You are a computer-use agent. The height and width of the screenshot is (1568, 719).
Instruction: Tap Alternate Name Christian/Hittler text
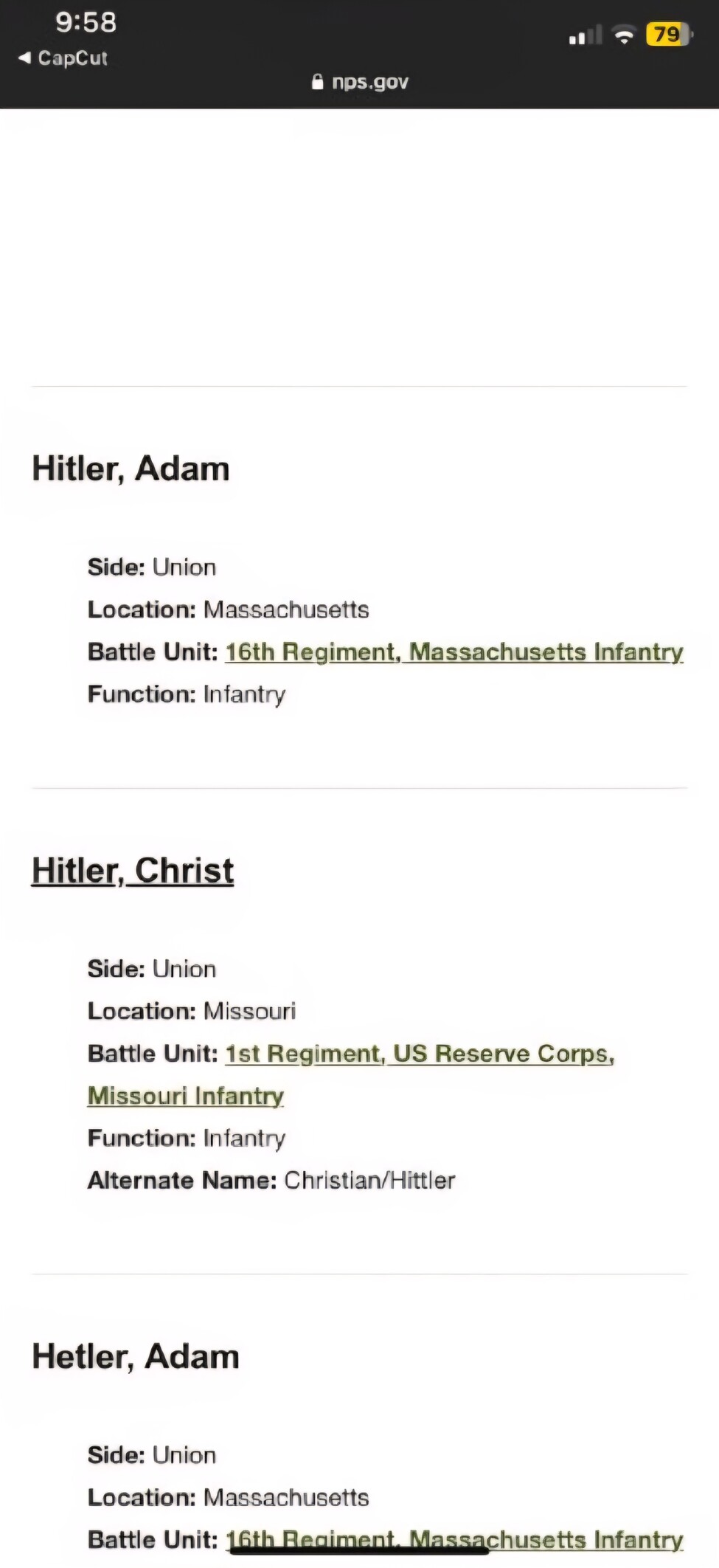coord(271,1180)
